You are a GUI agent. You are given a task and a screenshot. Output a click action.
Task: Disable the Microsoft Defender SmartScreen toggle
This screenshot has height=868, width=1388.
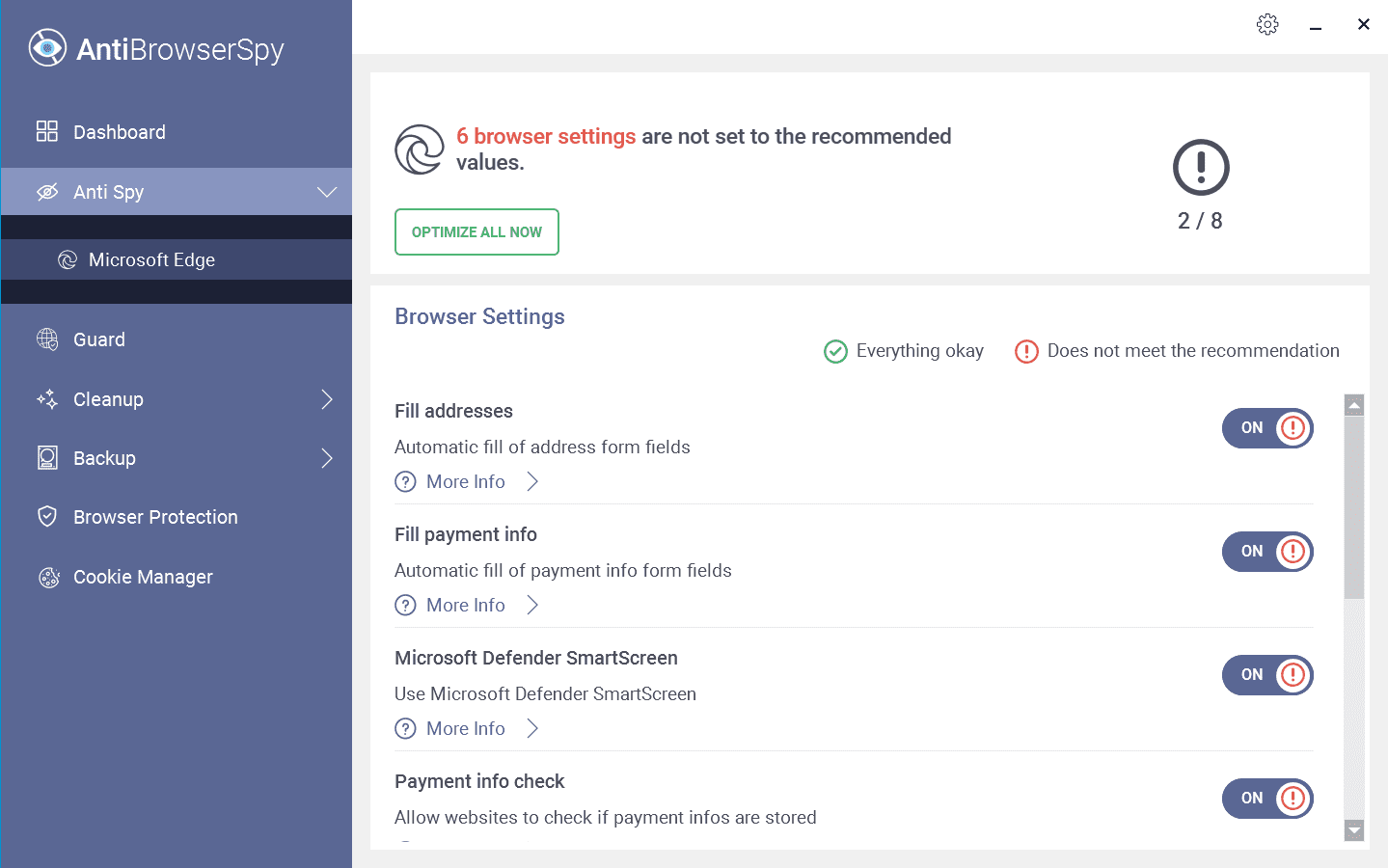coord(1266,675)
